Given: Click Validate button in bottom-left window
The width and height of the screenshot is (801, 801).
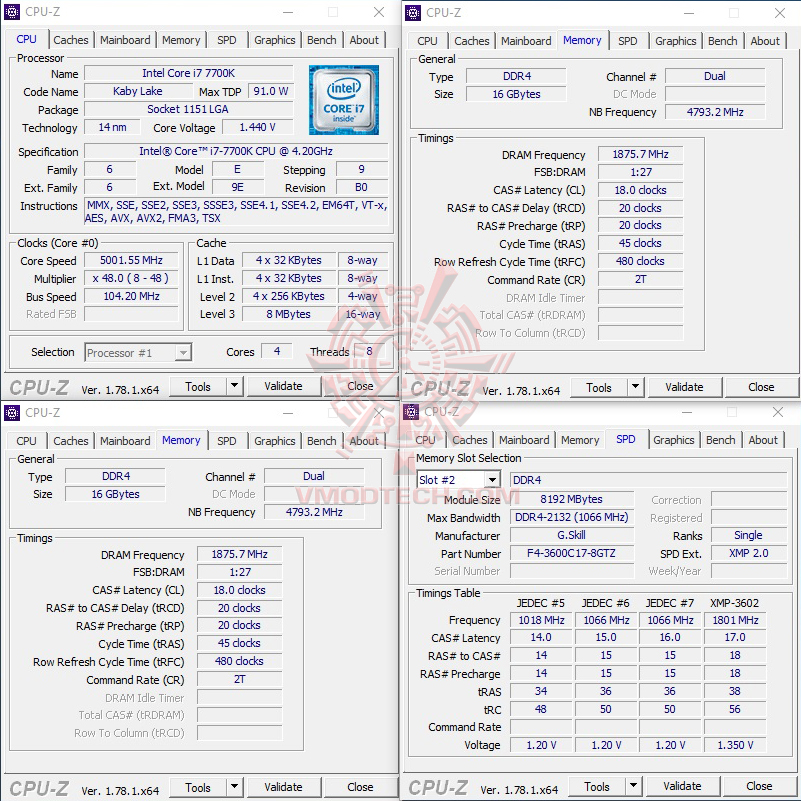Looking at the screenshot, I should tap(283, 787).
